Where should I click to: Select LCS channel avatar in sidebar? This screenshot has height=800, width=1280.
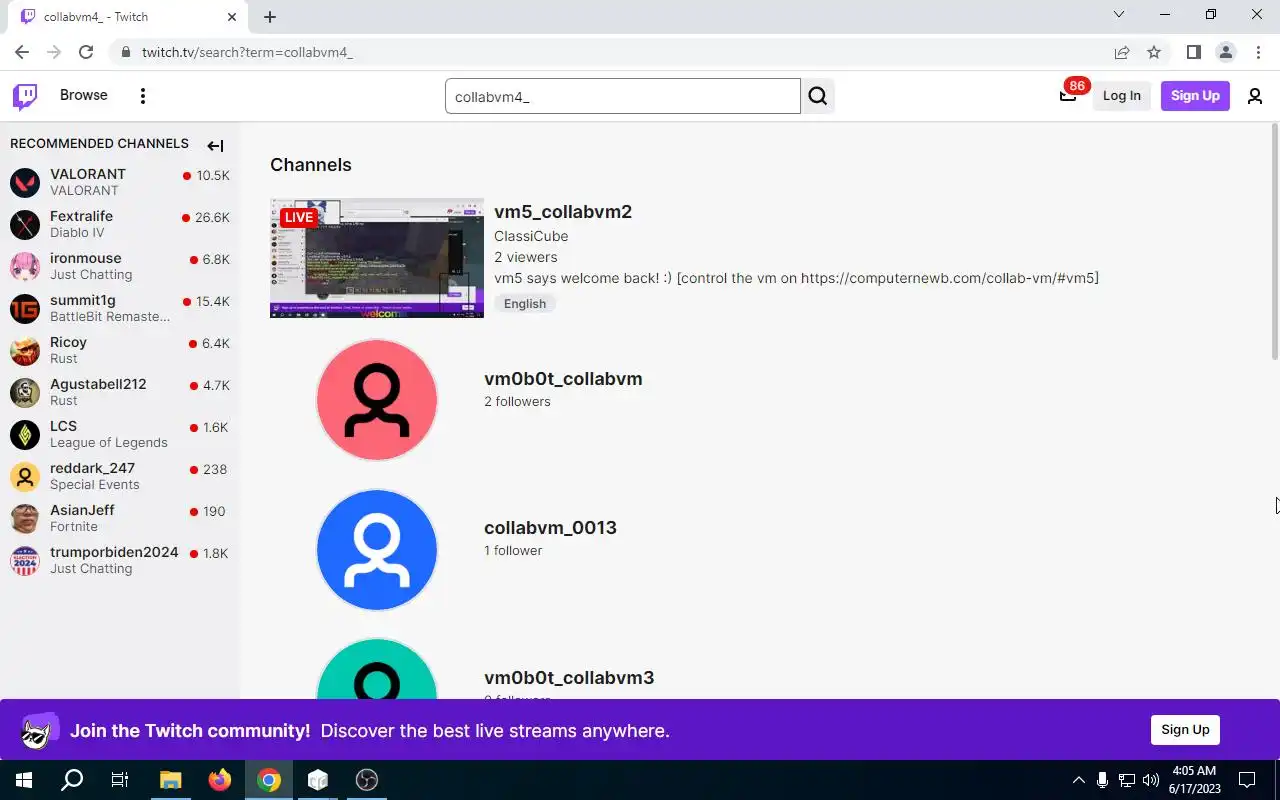[x=25, y=434]
